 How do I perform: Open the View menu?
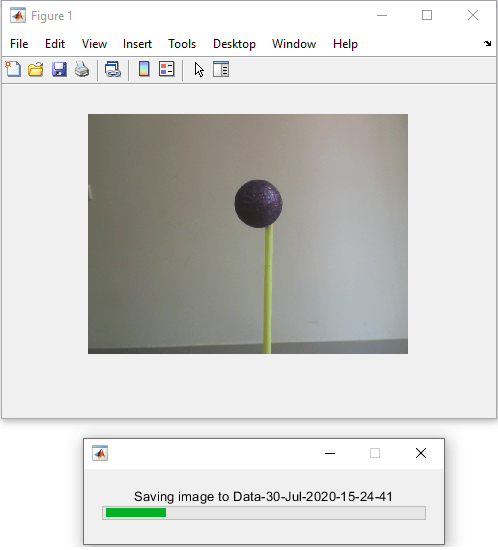tap(94, 44)
